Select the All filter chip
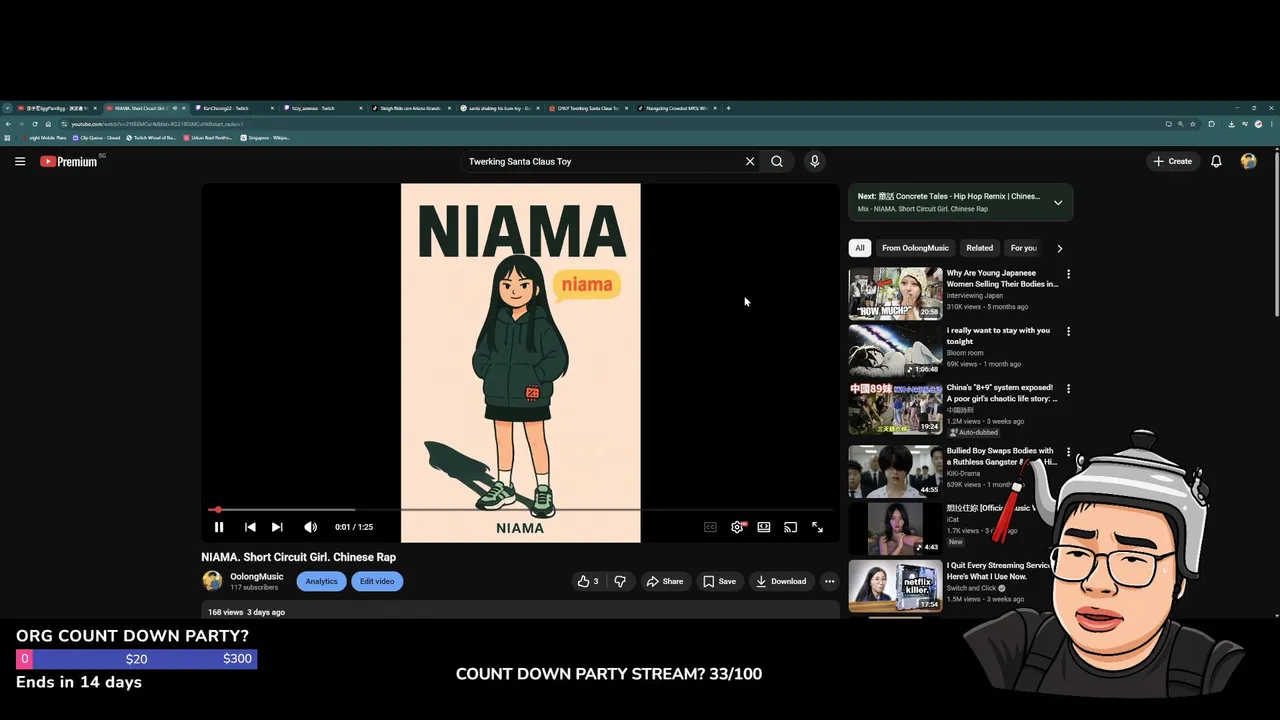Screen dimensions: 1280x720 point(860,248)
